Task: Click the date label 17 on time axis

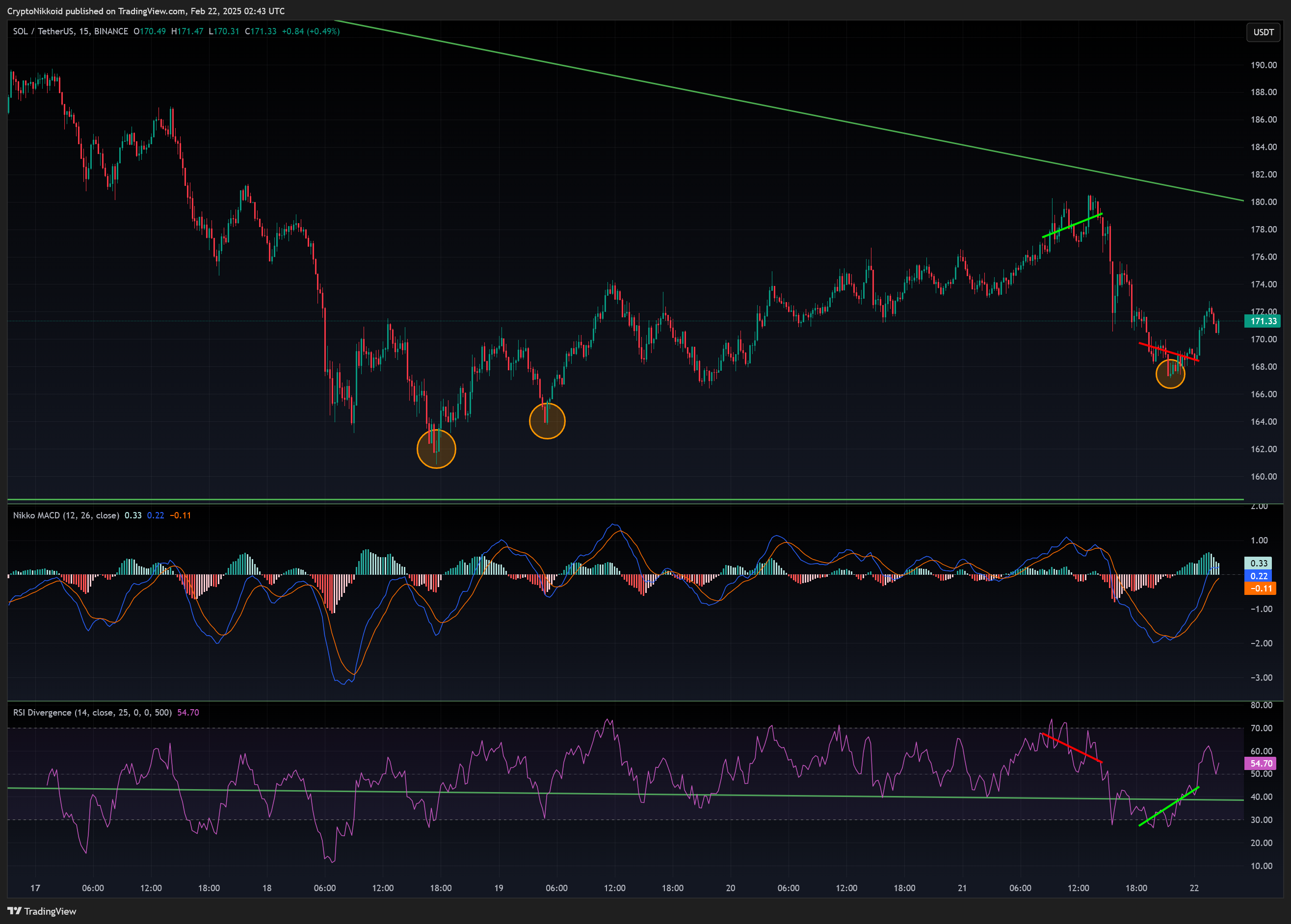Action: point(35,888)
